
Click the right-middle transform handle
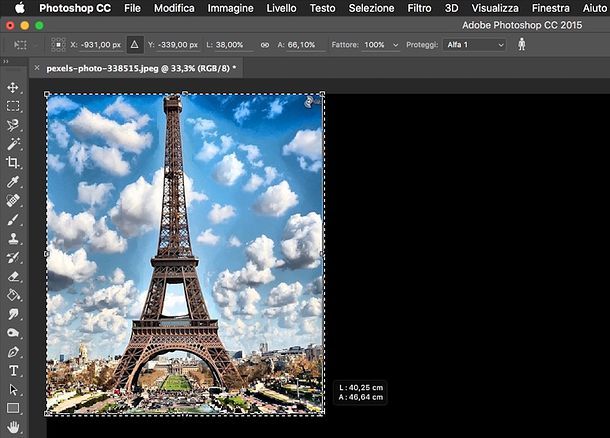click(322, 254)
